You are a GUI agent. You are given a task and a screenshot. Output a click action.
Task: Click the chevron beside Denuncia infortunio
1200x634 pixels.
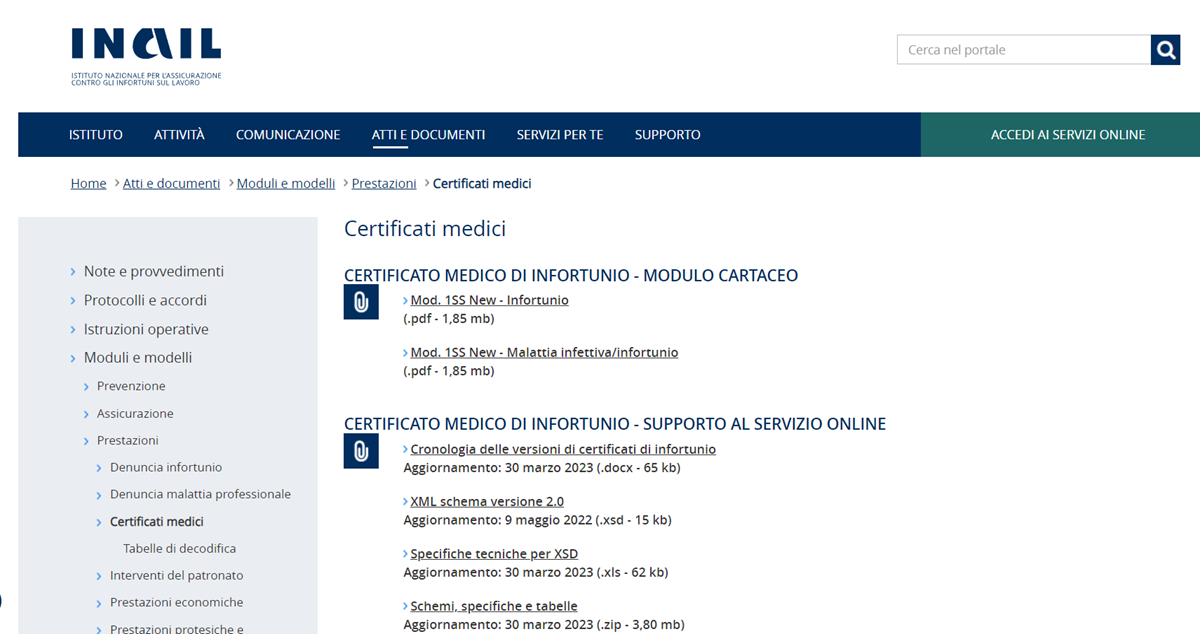point(97,467)
